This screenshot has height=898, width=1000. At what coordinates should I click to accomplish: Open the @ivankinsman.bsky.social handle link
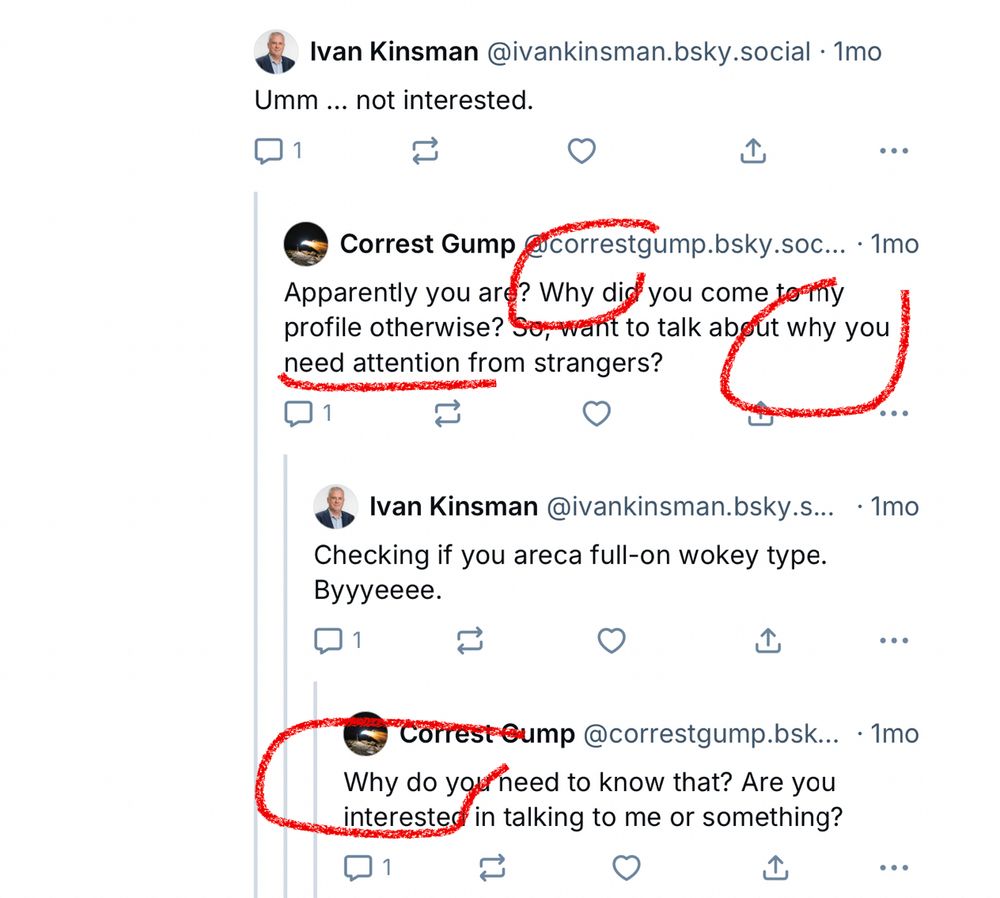click(x=649, y=52)
